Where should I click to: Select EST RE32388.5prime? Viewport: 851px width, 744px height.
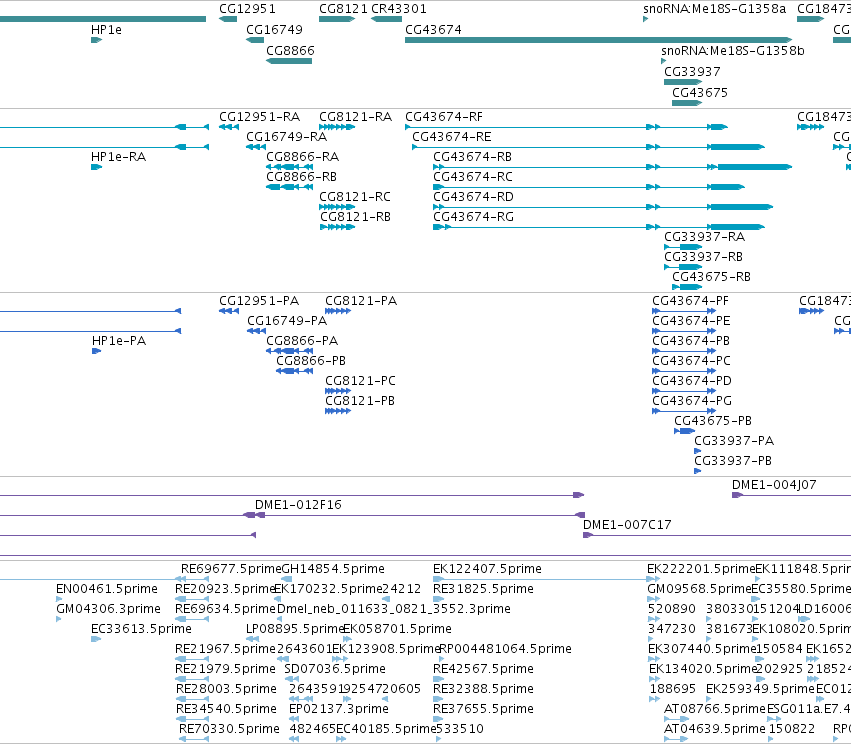483,689
